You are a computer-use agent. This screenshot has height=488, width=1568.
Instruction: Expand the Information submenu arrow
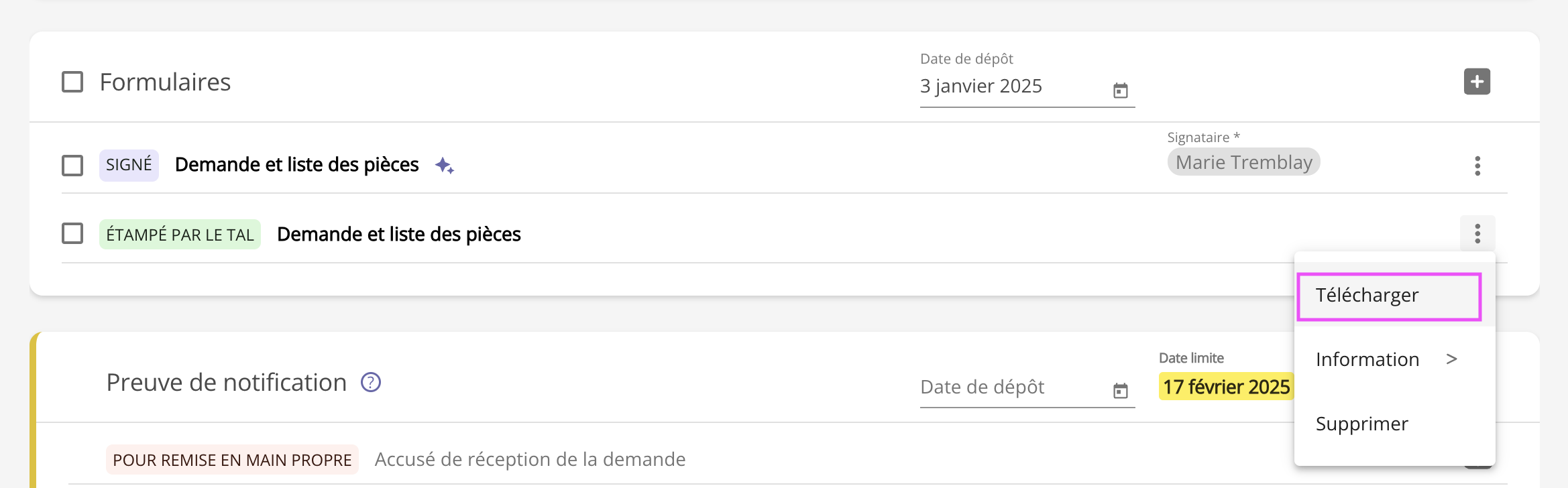[x=1452, y=359]
